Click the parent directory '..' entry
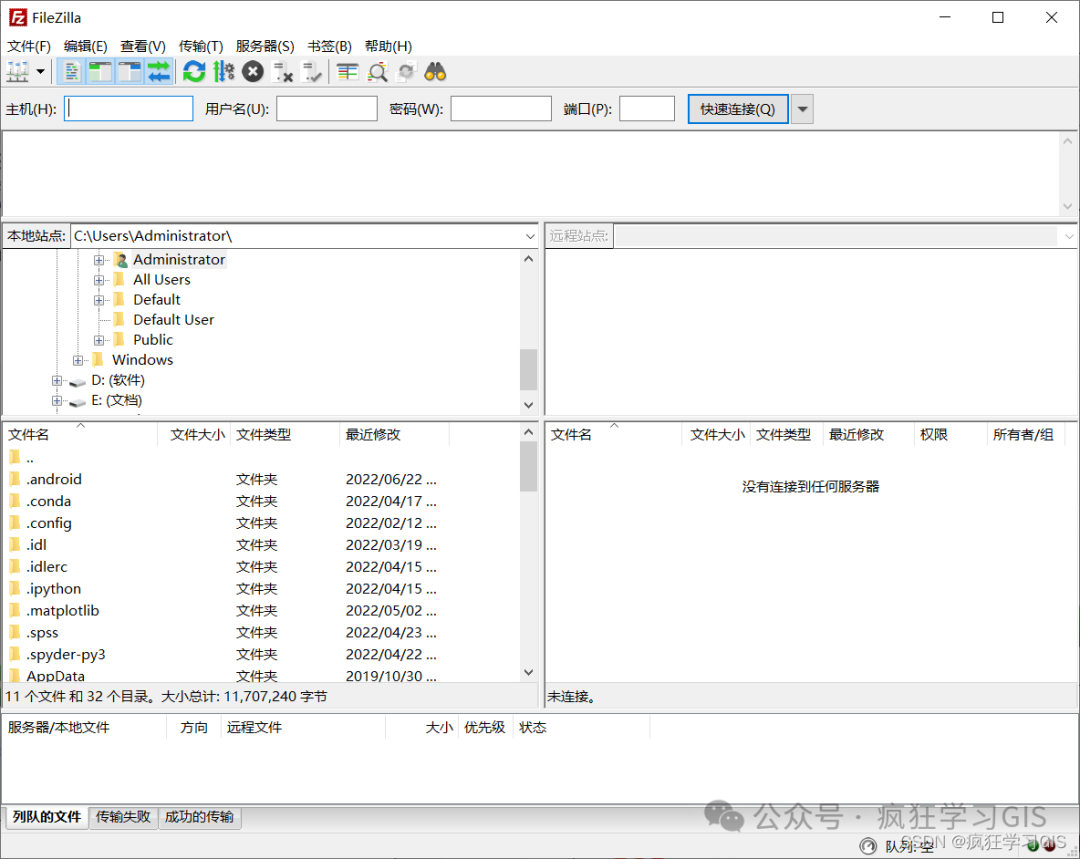 [260, 457]
